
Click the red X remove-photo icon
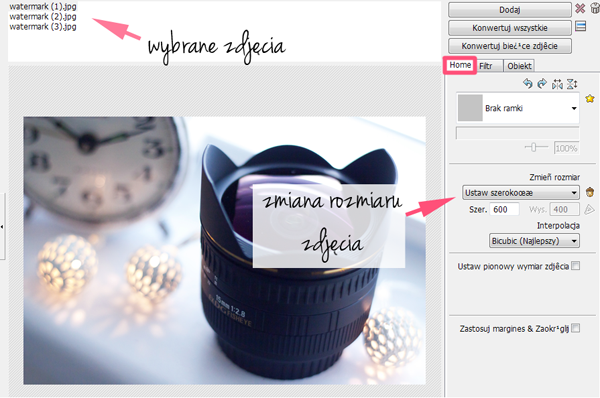tap(580, 8)
